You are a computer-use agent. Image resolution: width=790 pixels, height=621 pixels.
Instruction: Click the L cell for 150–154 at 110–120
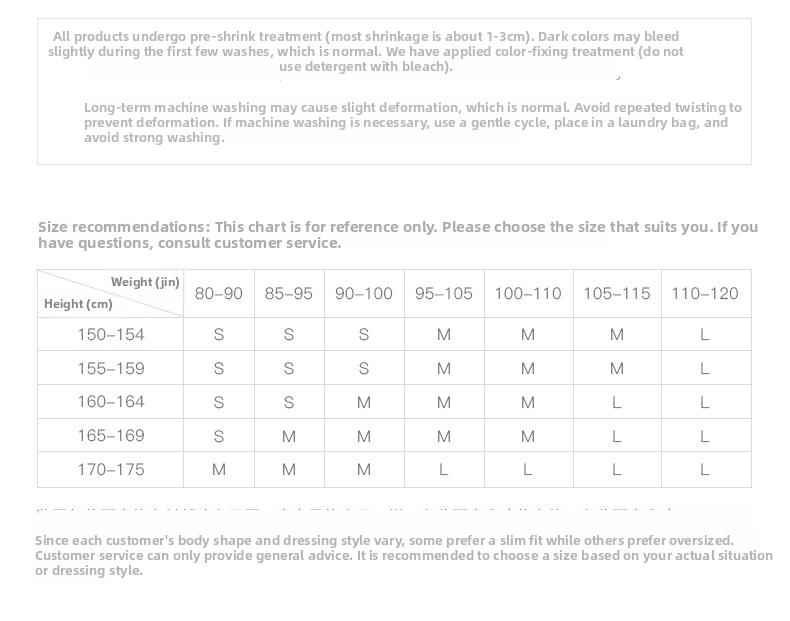pyautogui.click(x=705, y=334)
